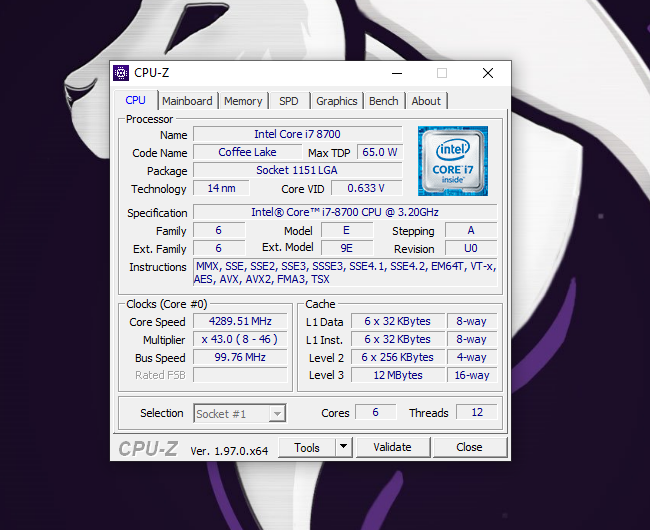Click the core speed '4289.51 MHz'

240,321
